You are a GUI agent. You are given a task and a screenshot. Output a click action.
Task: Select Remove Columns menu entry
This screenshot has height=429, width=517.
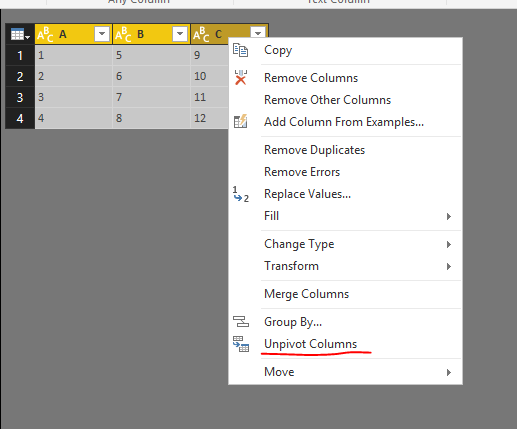345,78
